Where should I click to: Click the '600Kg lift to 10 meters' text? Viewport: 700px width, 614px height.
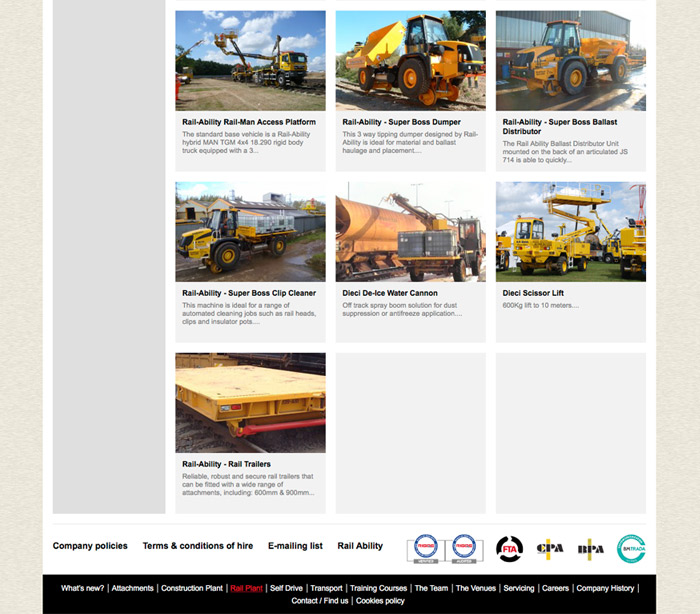coord(541,305)
